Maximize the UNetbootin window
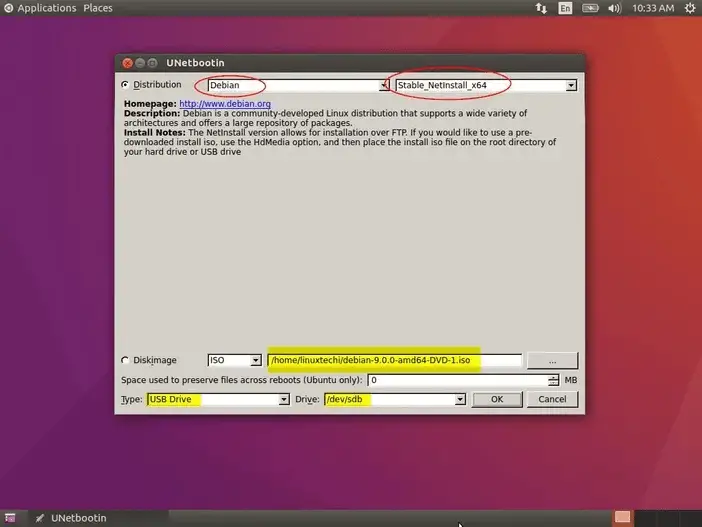The width and height of the screenshot is (702, 527). [x=152, y=63]
